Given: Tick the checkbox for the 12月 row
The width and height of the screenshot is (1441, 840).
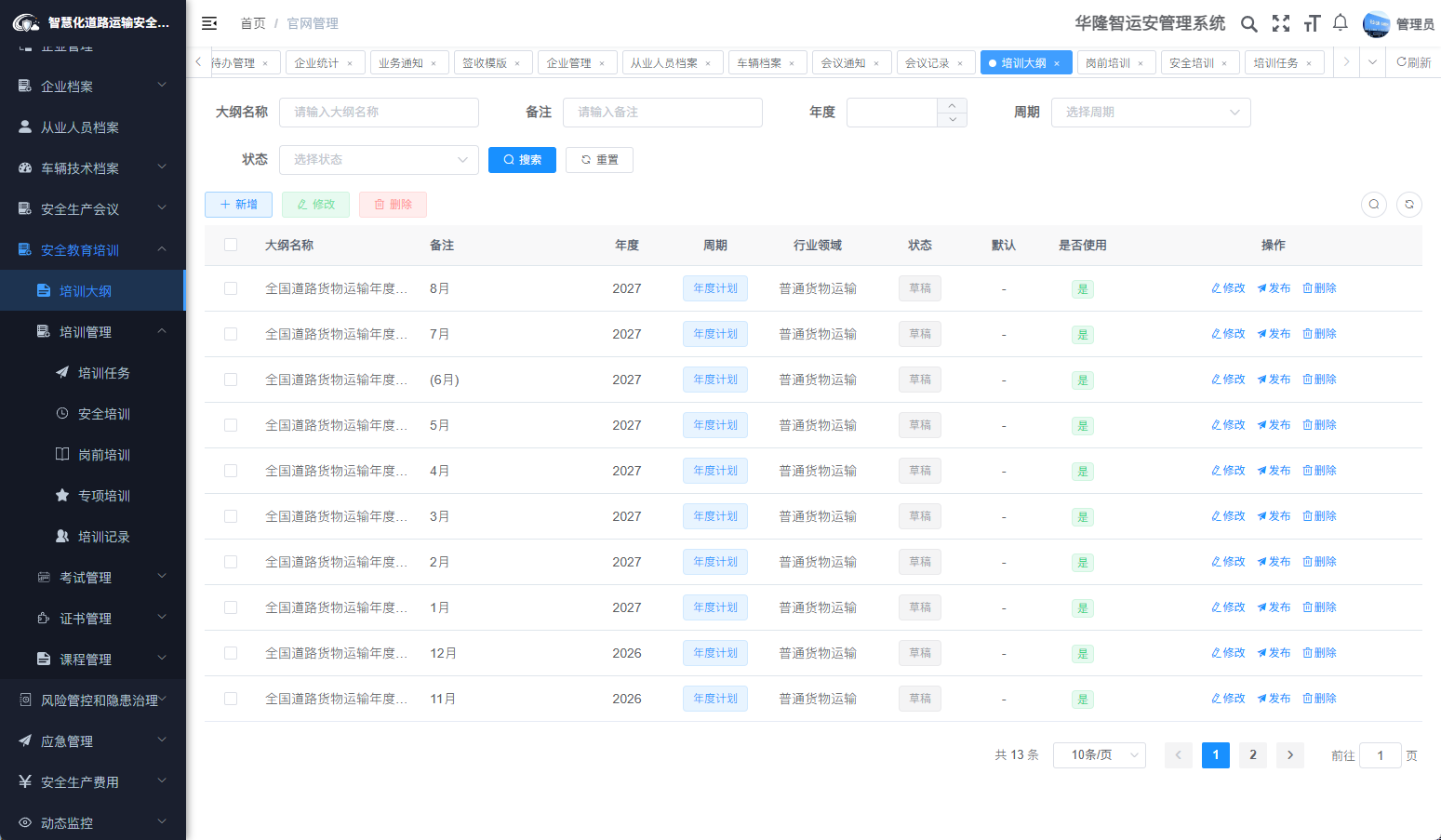Looking at the screenshot, I should coord(231,653).
